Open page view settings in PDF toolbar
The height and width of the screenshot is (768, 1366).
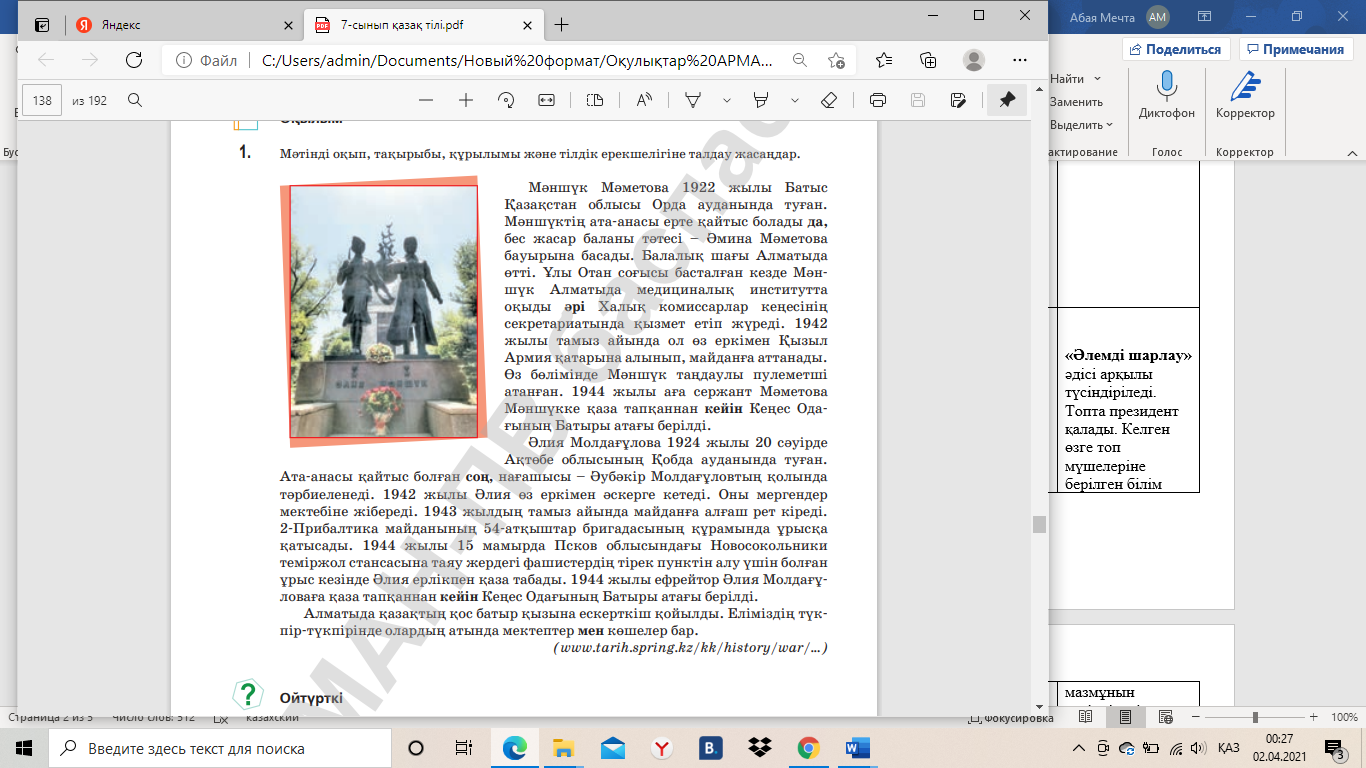click(x=595, y=100)
